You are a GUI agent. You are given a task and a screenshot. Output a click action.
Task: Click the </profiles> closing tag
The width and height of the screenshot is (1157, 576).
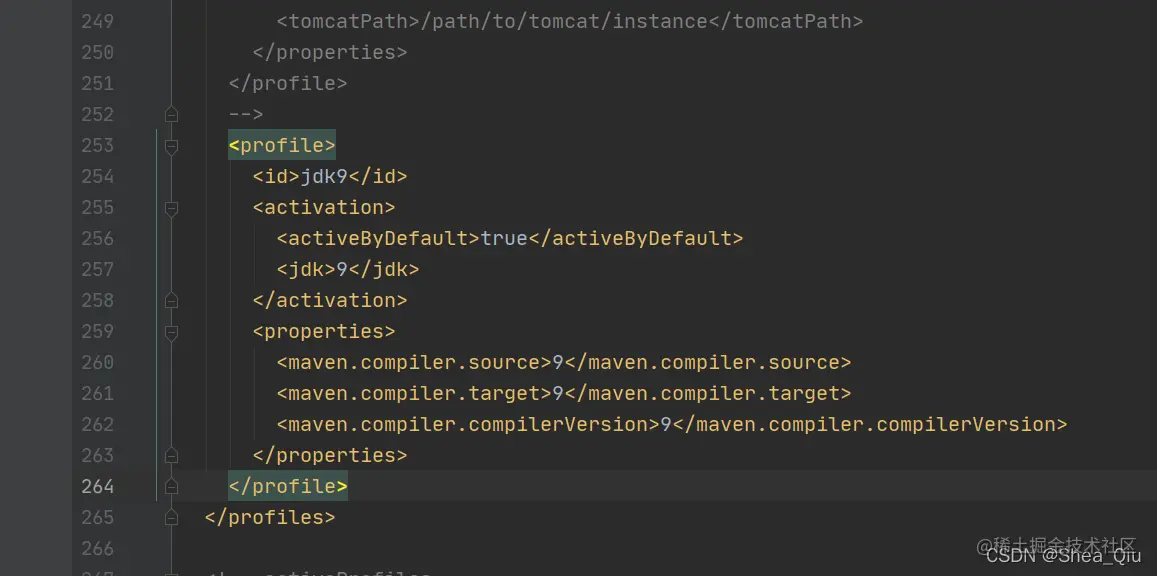(x=270, y=518)
